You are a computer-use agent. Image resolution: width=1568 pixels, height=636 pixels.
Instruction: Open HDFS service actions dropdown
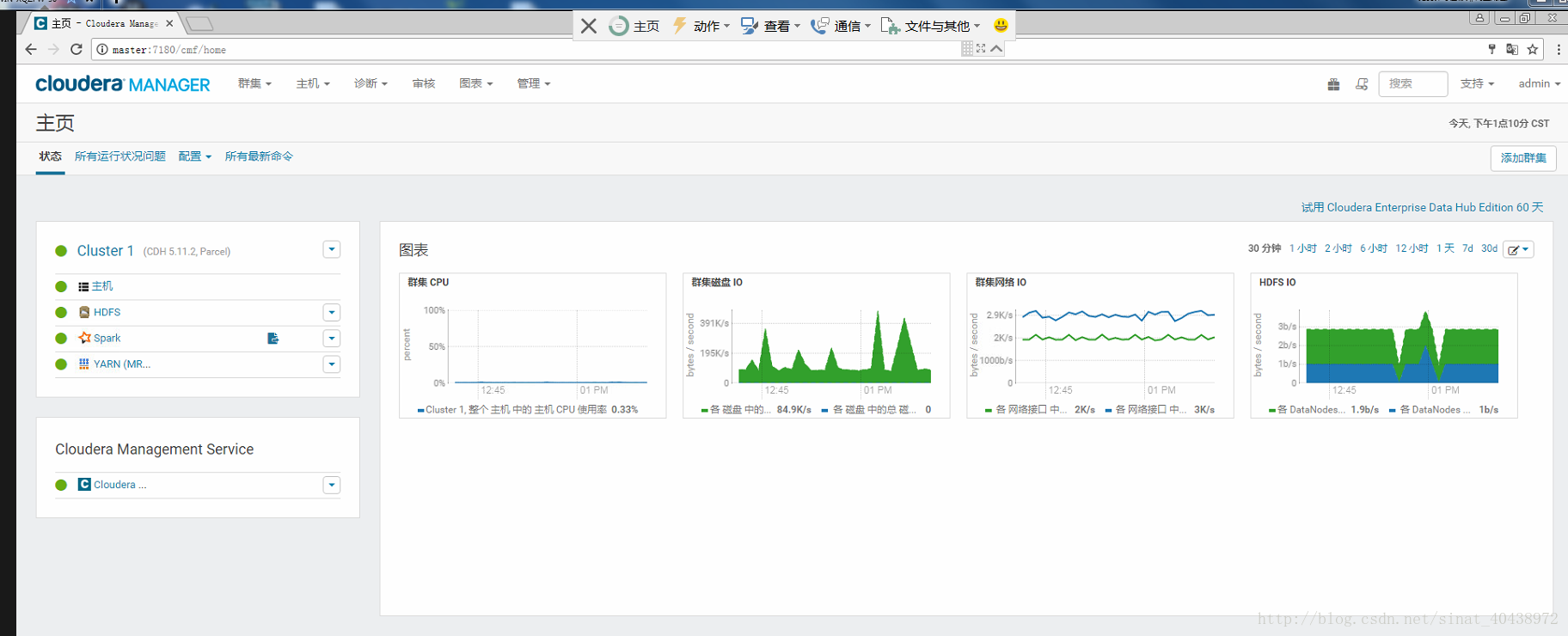(x=332, y=312)
